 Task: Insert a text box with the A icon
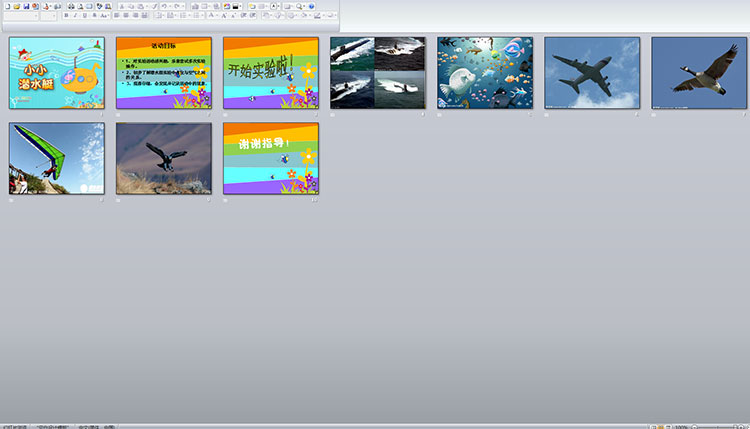(274, 6)
